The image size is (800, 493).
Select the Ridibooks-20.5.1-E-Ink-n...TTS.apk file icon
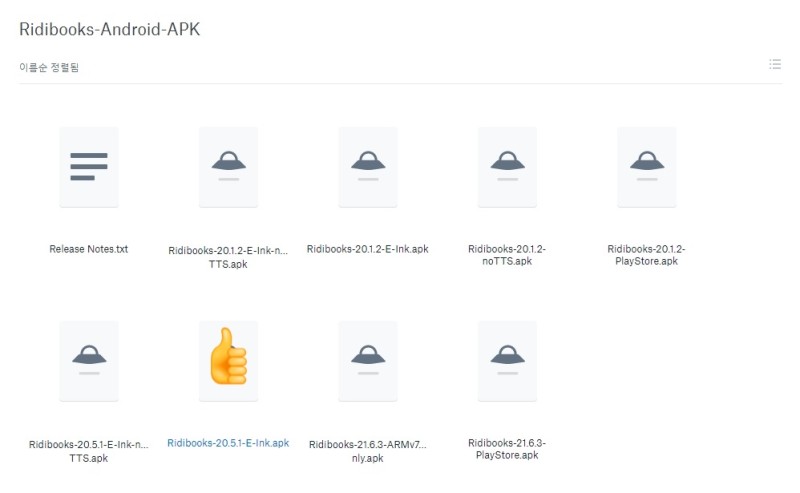pos(89,361)
